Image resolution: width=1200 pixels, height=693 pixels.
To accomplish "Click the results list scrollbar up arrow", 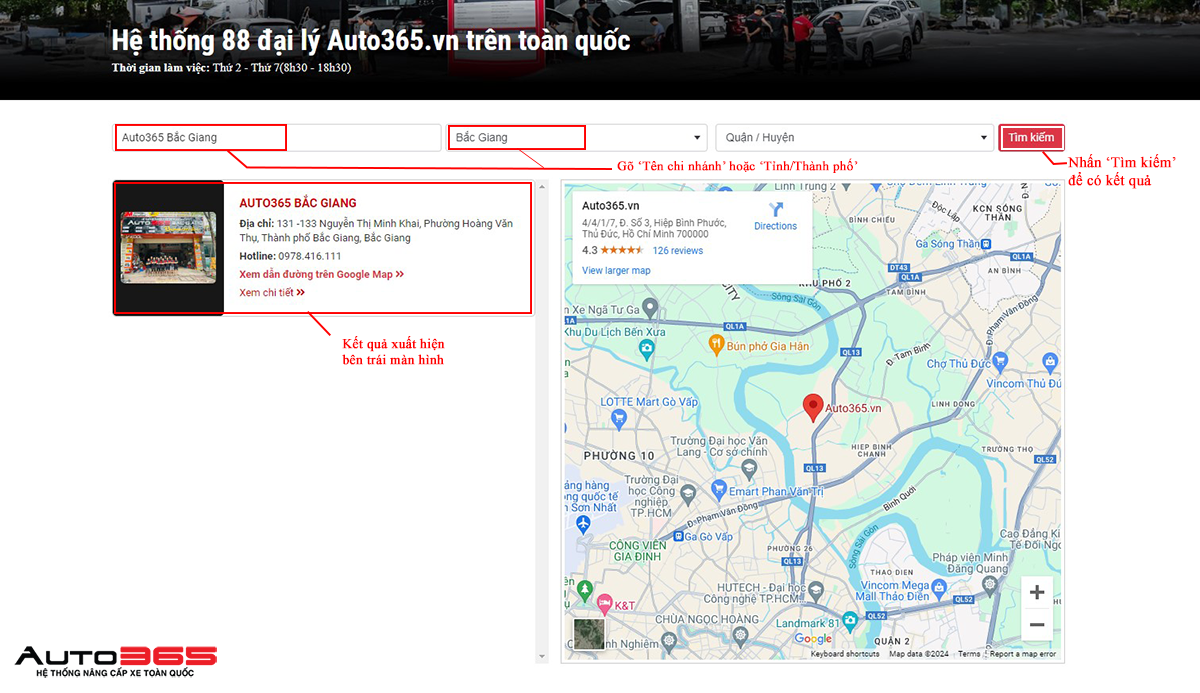I will (543, 187).
